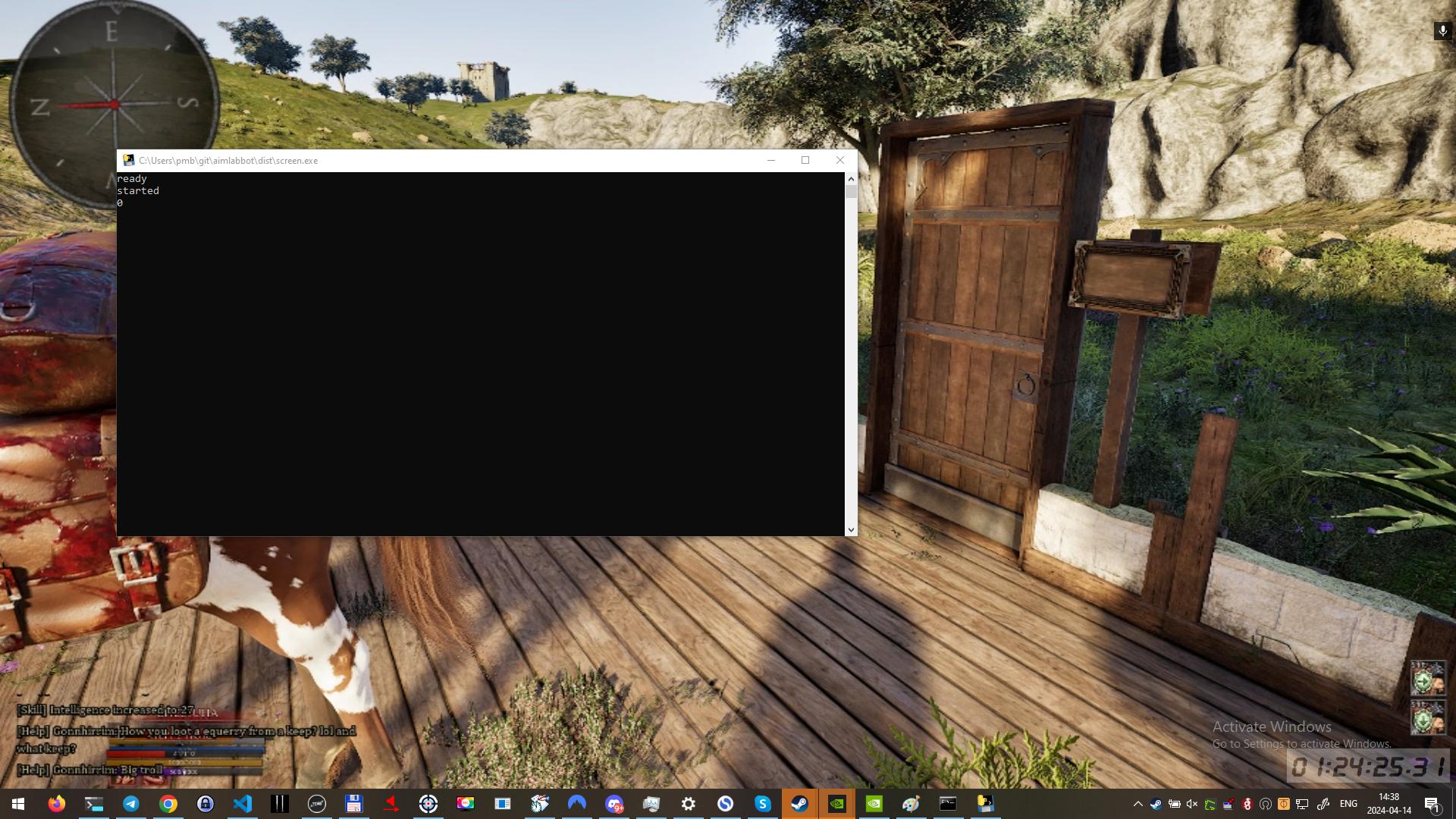
Task: Minimize the screen.exe console window
Action: [x=771, y=160]
